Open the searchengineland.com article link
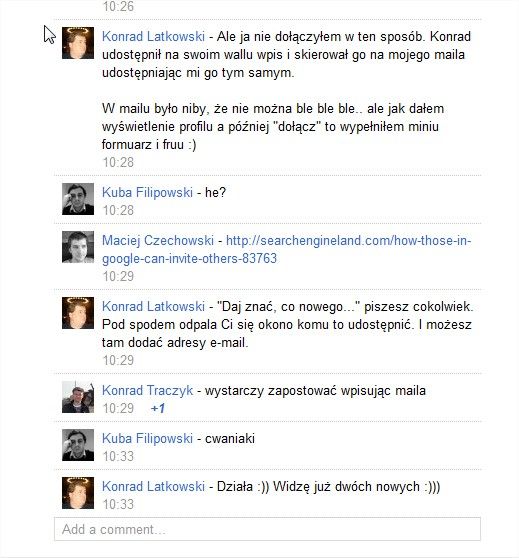Image resolution: width=519 pixels, height=558 pixels. tap(287, 249)
